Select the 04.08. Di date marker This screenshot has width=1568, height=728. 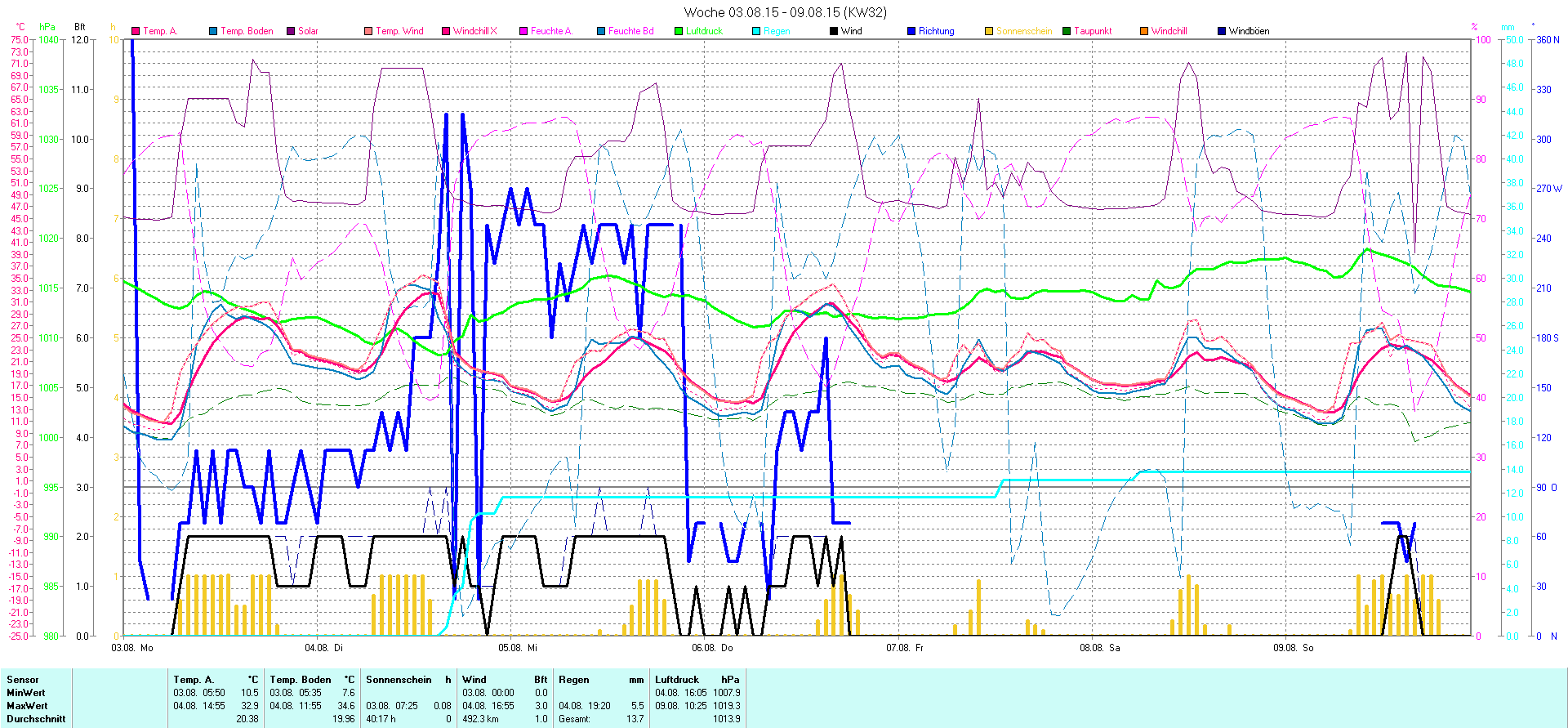pos(323,648)
